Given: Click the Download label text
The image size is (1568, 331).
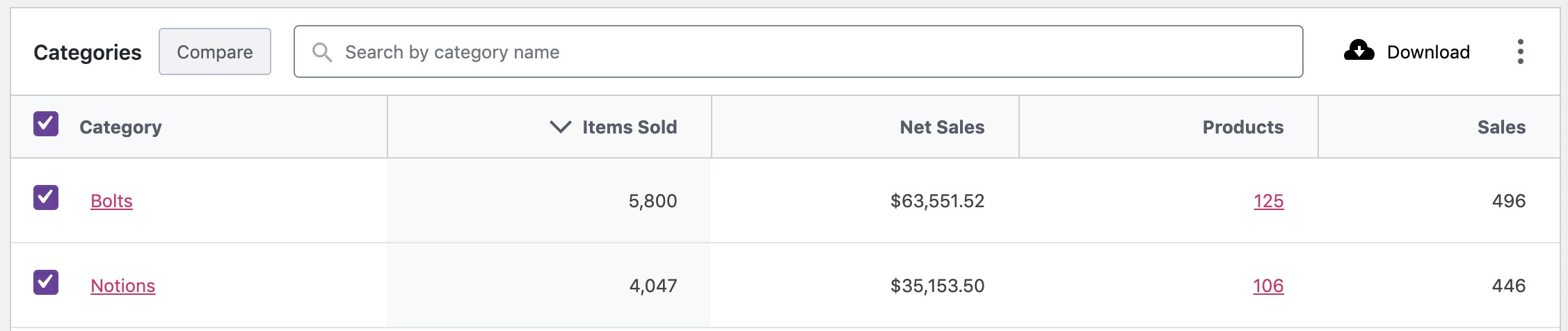Looking at the screenshot, I should coord(1428,52).
